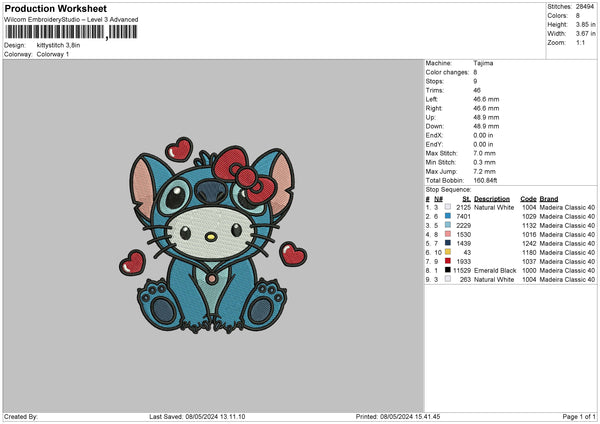Click the Min Stitch value 0.3 mm
This screenshot has width=600, height=424.
coord(484,162)
